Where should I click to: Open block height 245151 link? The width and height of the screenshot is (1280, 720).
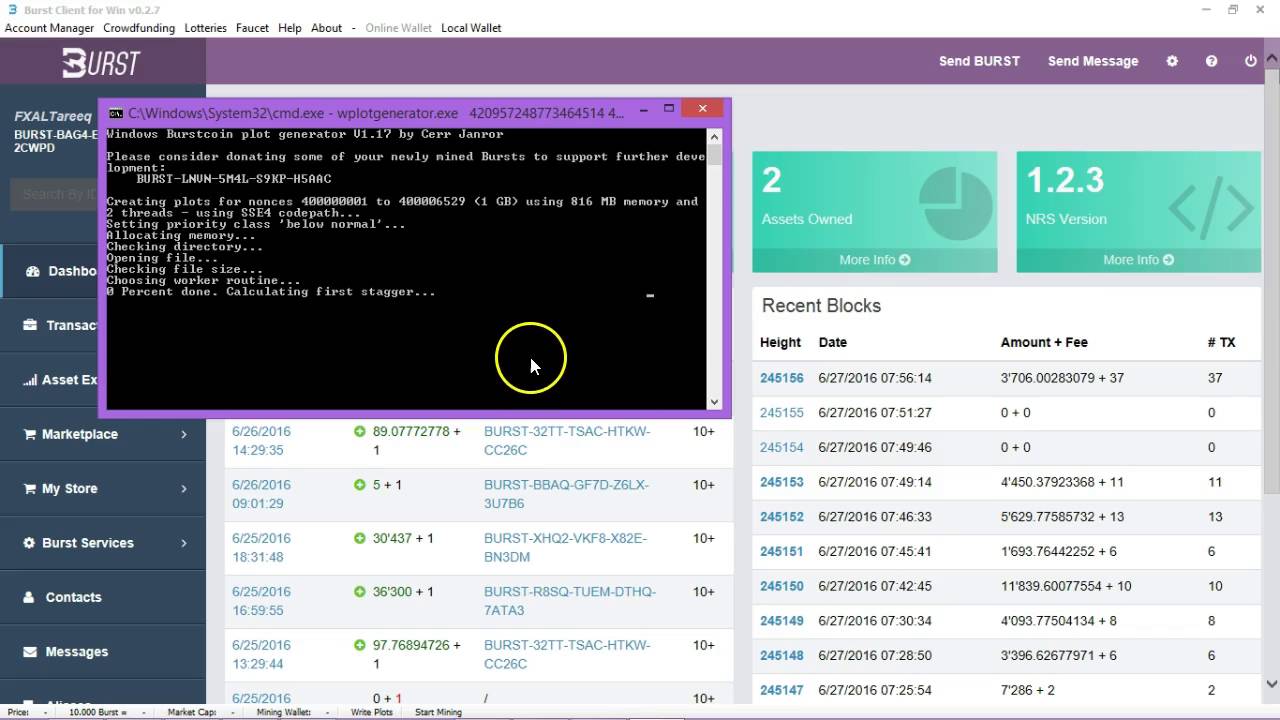pos(782,551)
